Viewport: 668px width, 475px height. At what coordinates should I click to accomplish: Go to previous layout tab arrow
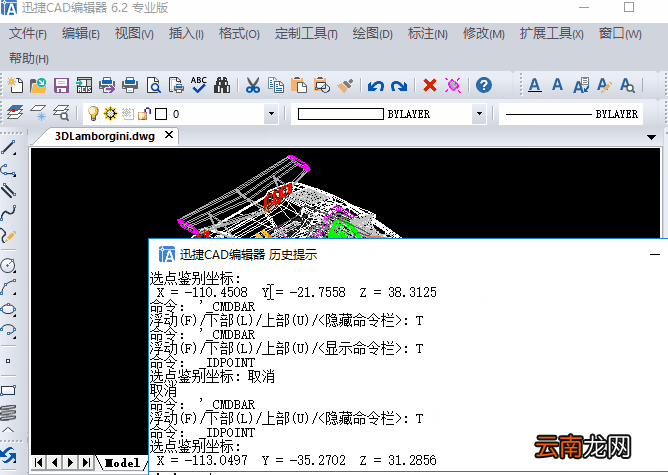coord(55,462)
